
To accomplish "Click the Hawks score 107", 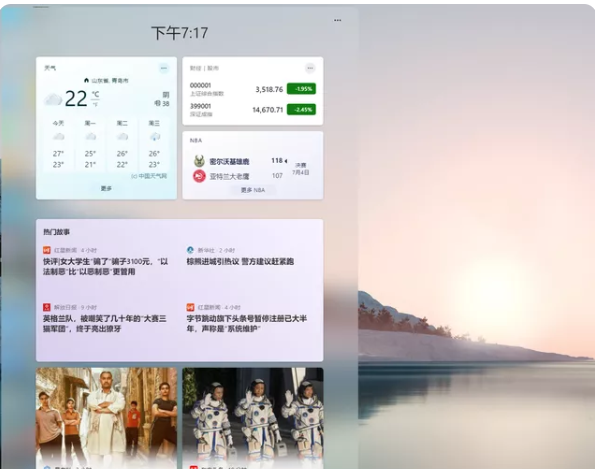I will coord(277,176).
